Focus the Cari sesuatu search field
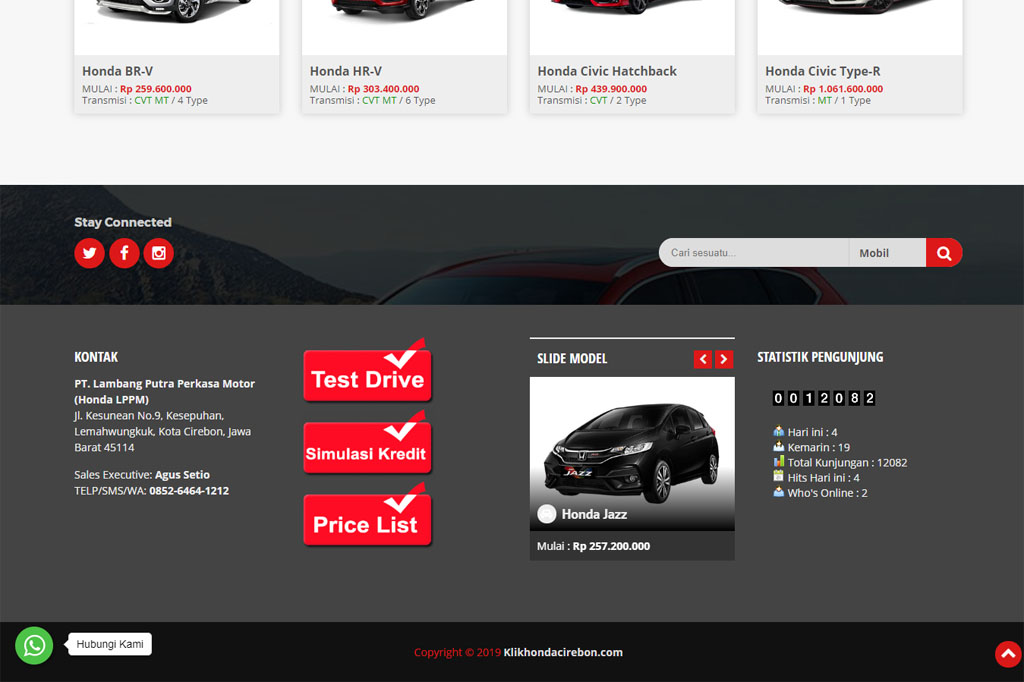 pos(754,253)
